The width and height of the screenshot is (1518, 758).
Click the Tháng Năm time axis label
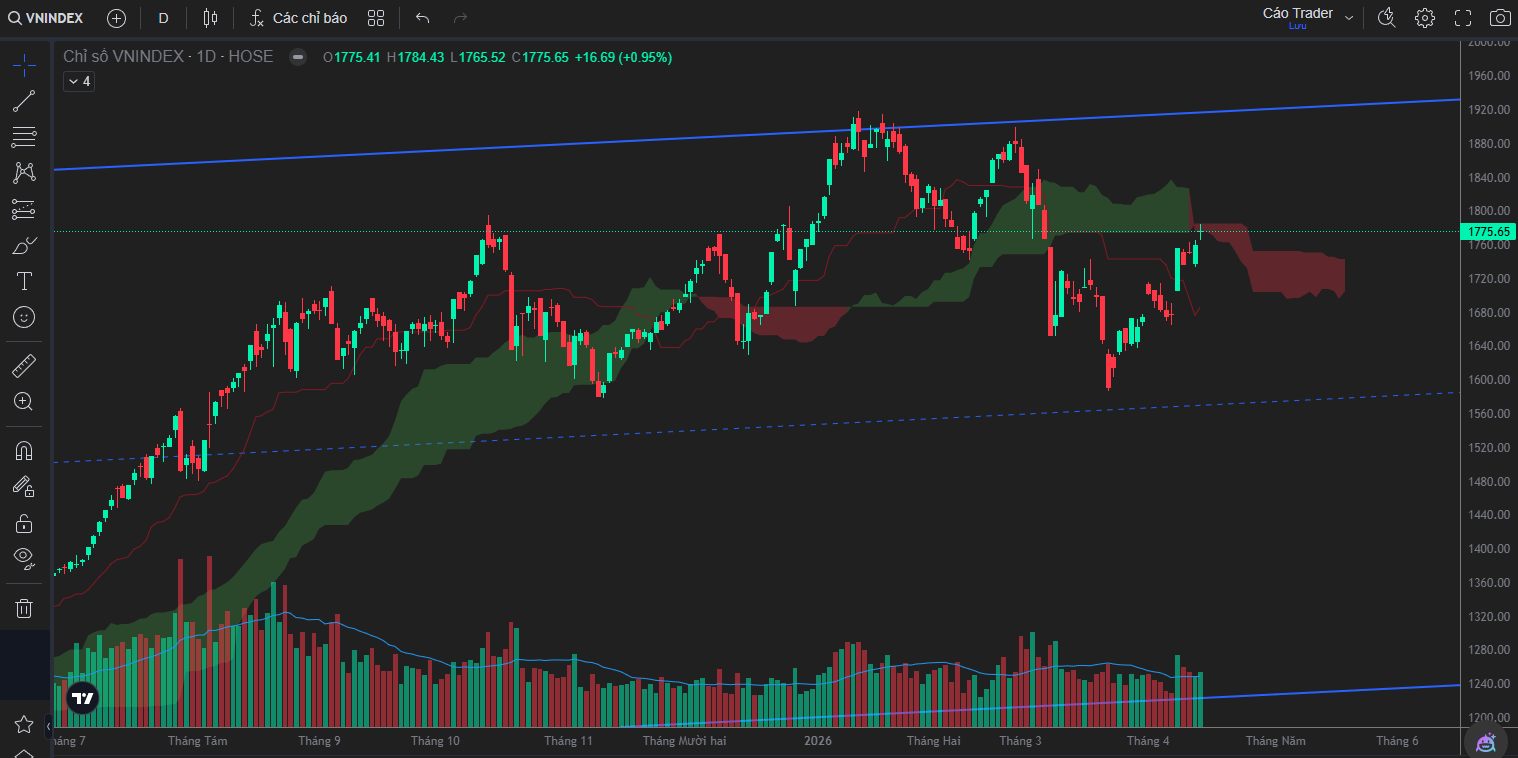[1275, 741]
